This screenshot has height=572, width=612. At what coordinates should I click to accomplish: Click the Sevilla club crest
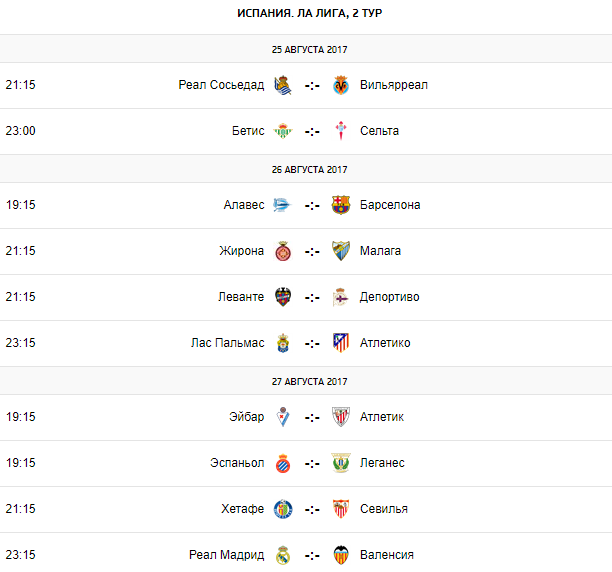point(341,509)
